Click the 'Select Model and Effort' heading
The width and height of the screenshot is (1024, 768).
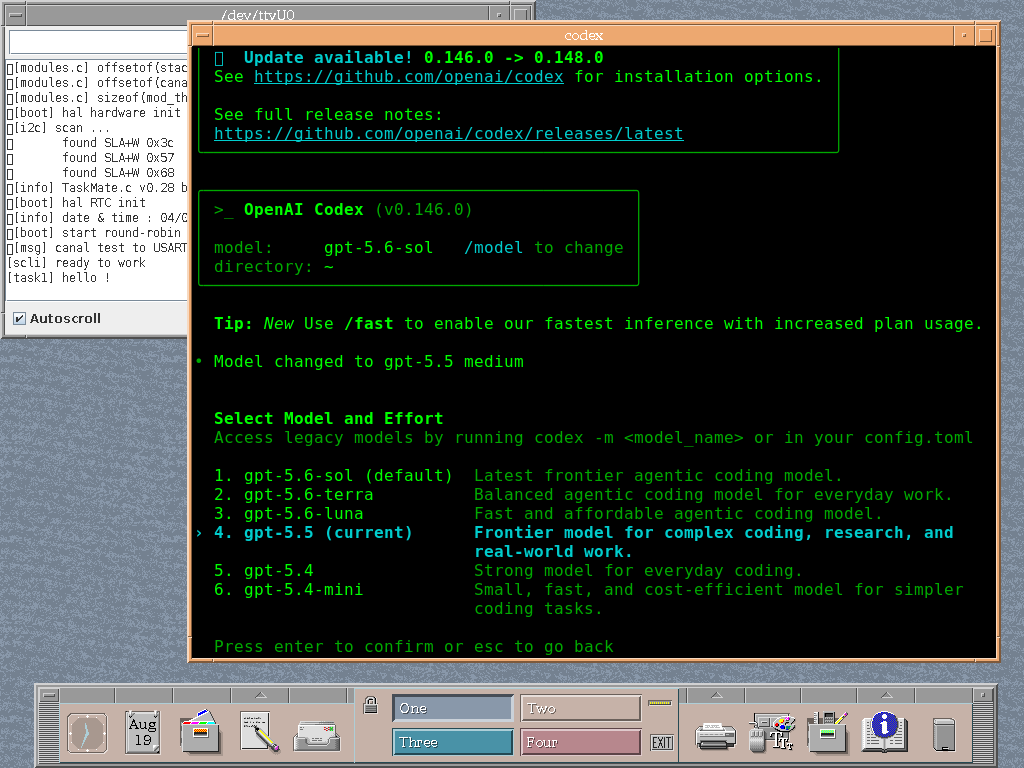(328, 418)
